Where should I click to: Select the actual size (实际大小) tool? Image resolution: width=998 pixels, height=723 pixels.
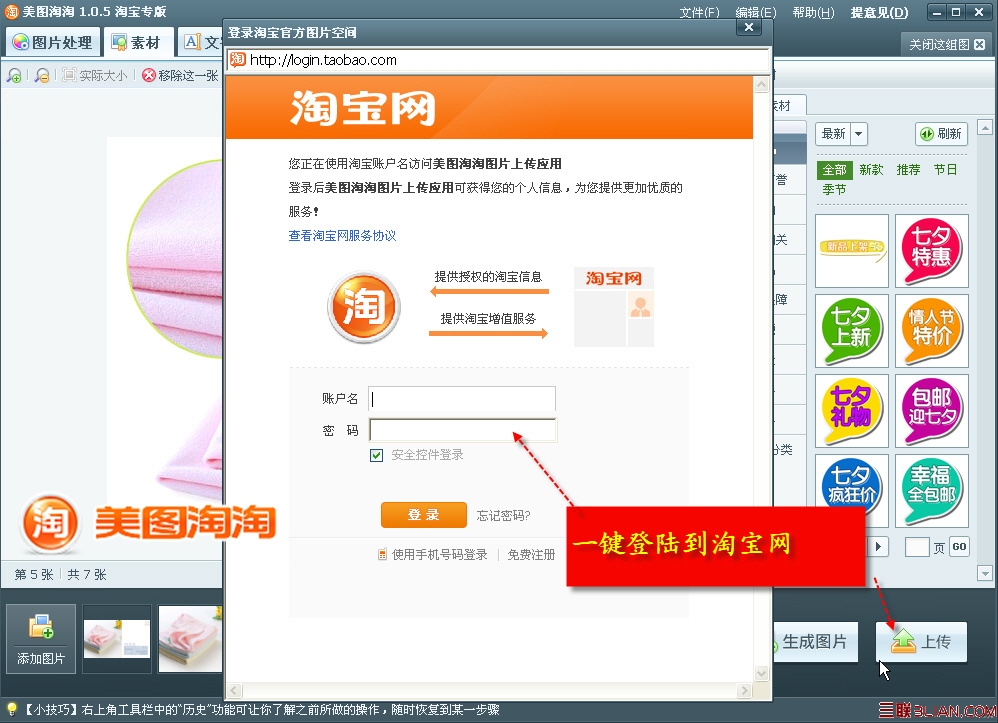click(95, 76)
